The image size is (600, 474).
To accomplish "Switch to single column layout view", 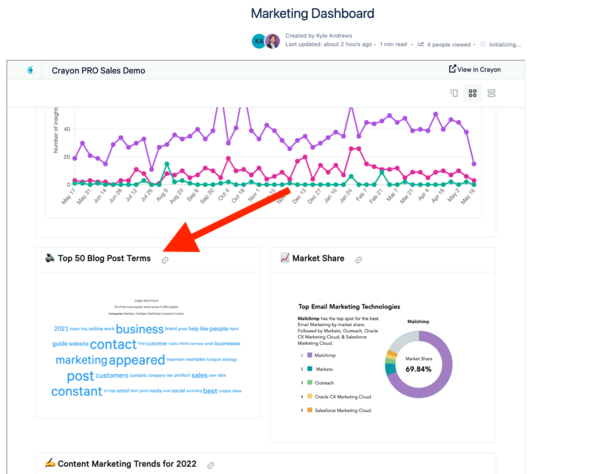I will tap(454, 94).
